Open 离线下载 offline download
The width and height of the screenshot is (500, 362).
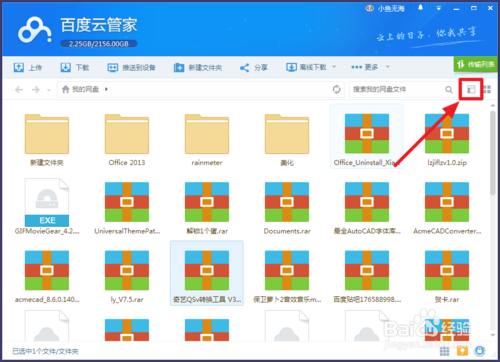point(306,67)
